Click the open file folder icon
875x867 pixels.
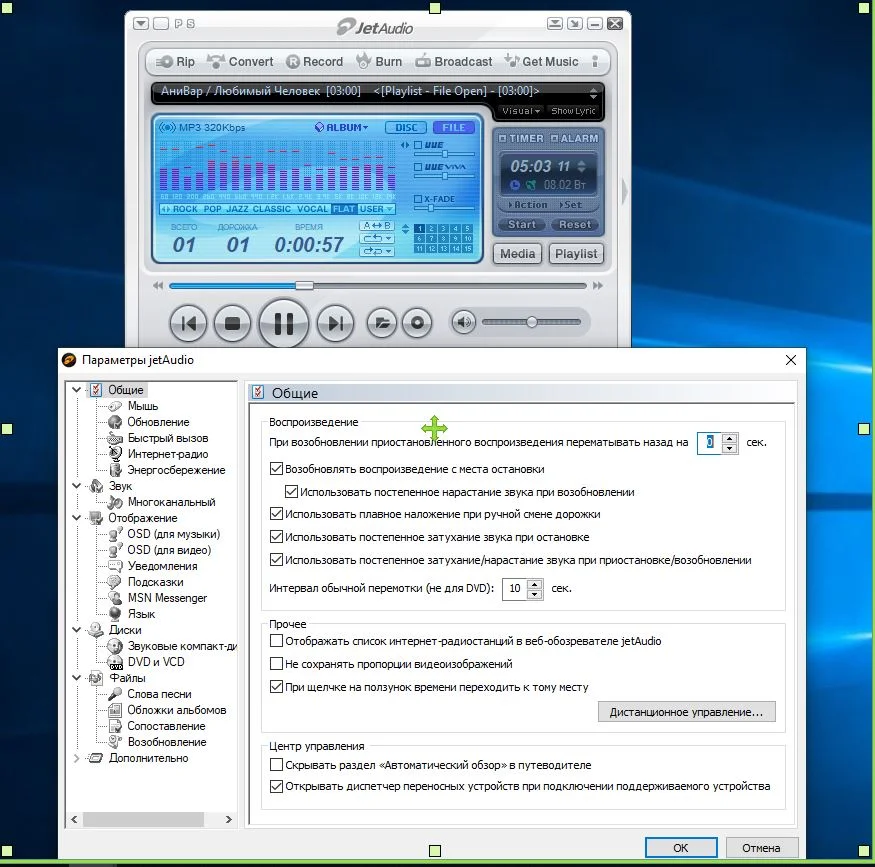click(382, 322)
